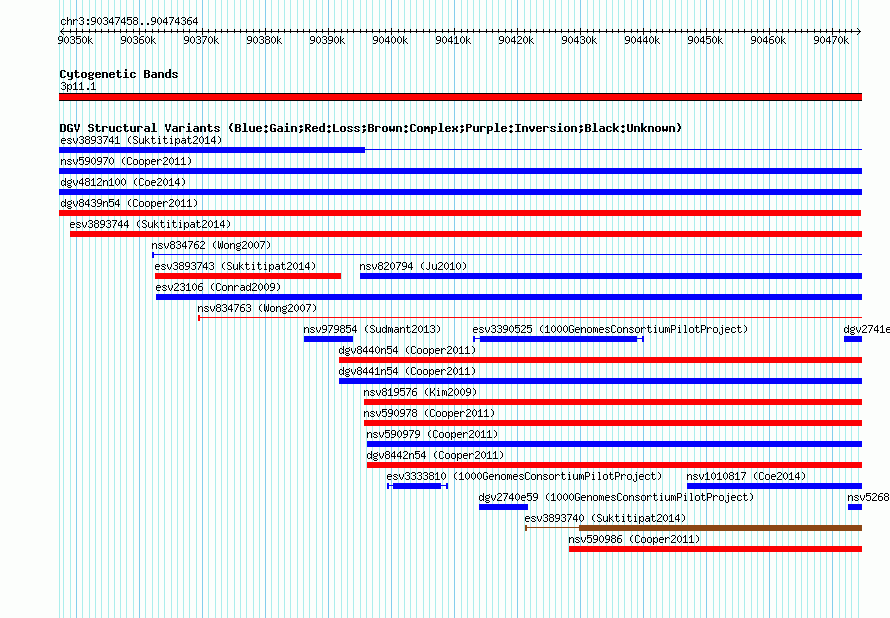890x618 pixels.
Task: Select the esv3333810 small blue bar
Action: pyautogui.click(x=417, y=486)
